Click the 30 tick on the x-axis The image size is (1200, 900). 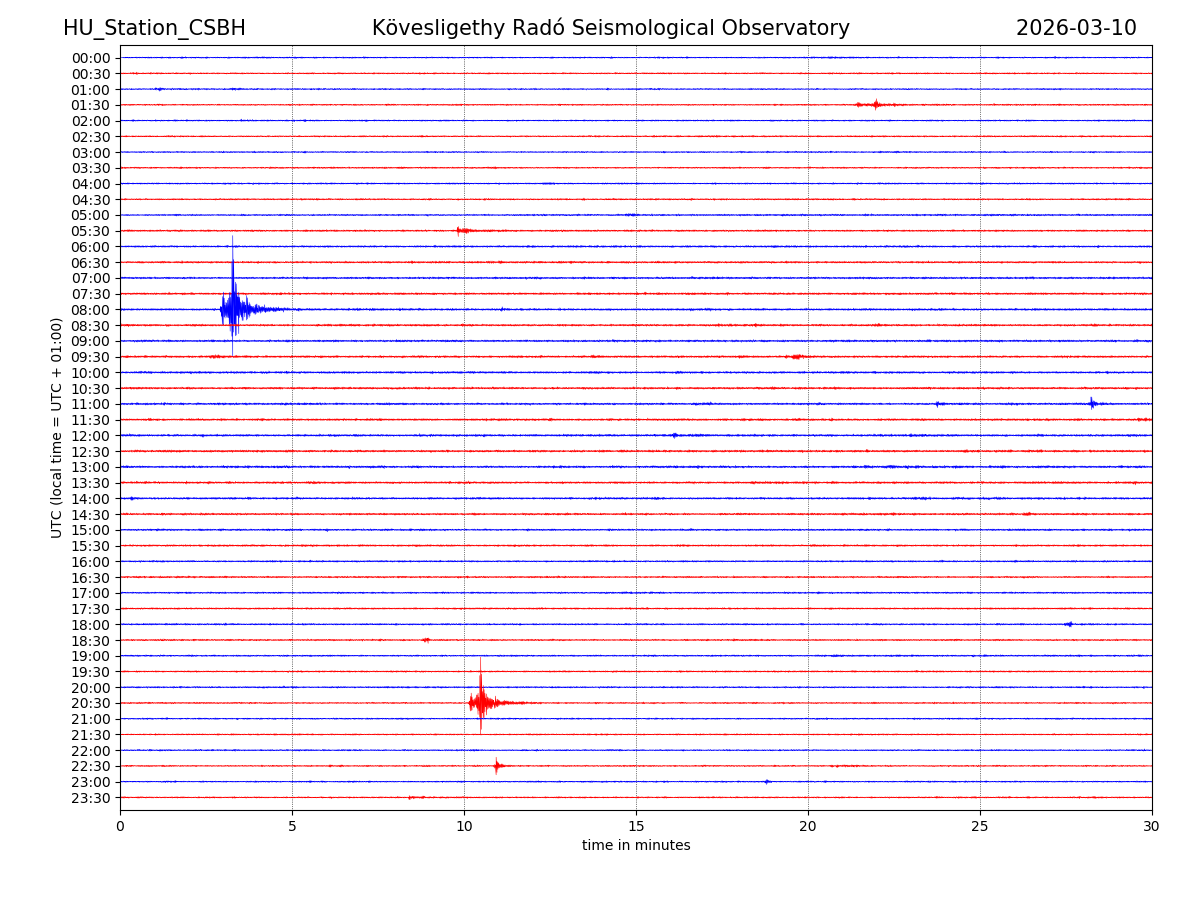click(1151, 826)
